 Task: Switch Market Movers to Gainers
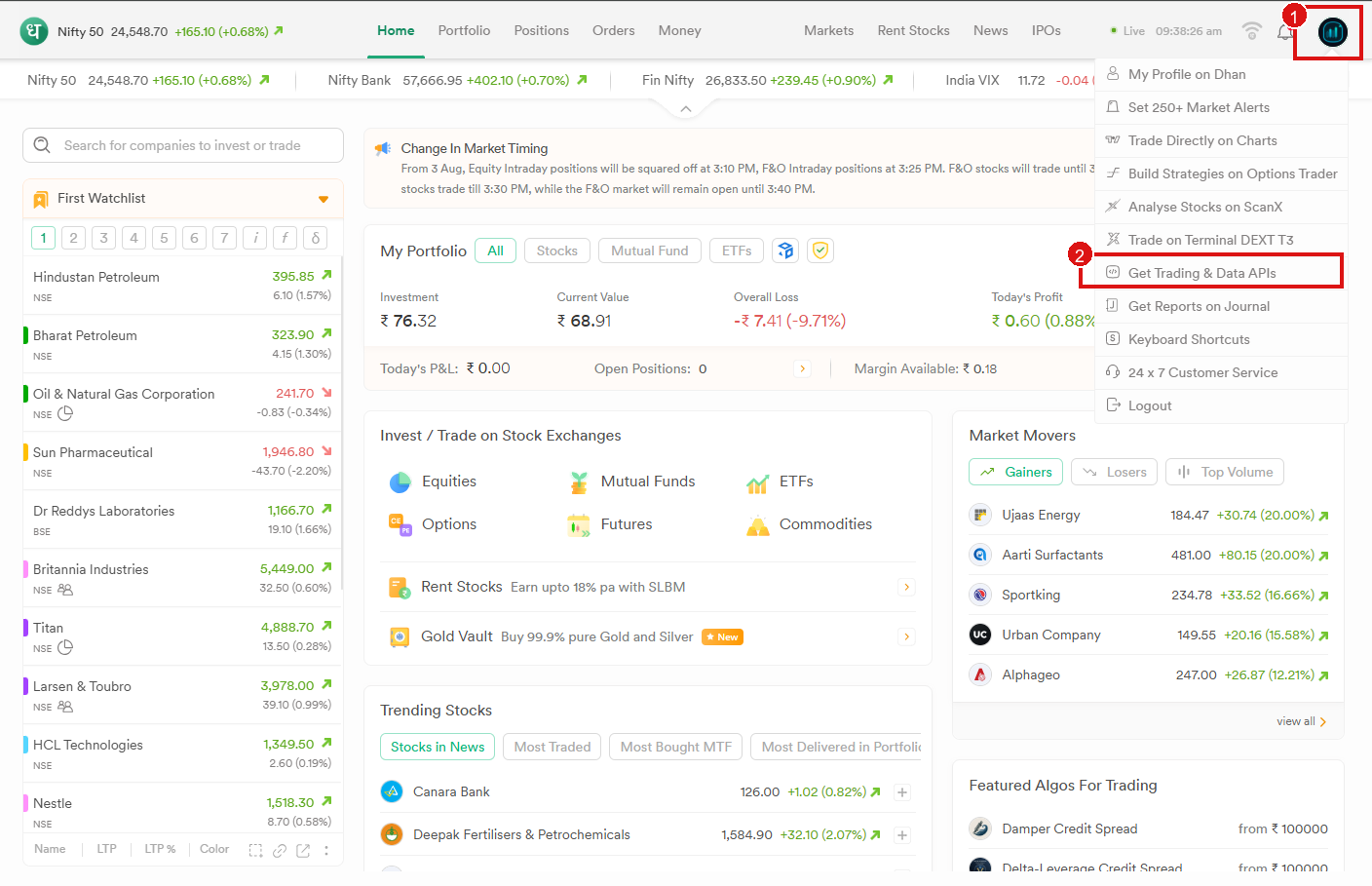coord(1016,472)
